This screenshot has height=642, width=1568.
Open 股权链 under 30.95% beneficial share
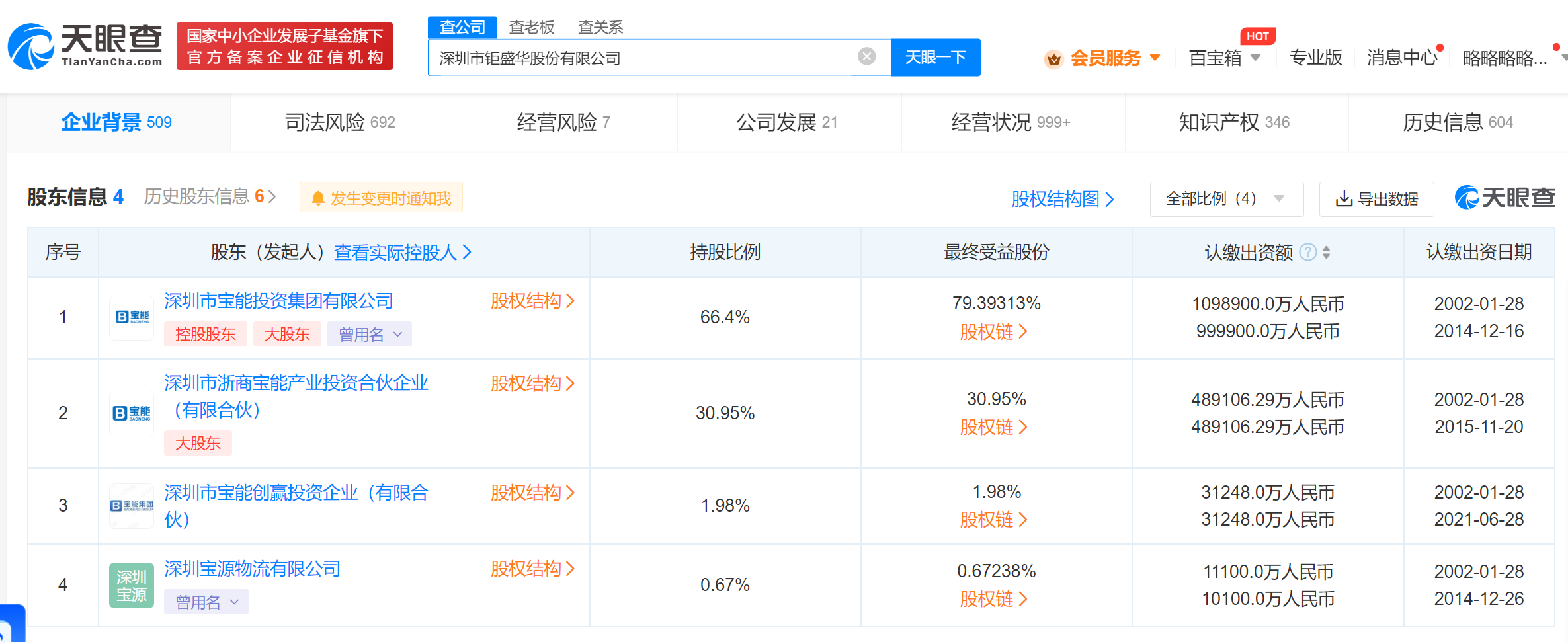[994, 428]
